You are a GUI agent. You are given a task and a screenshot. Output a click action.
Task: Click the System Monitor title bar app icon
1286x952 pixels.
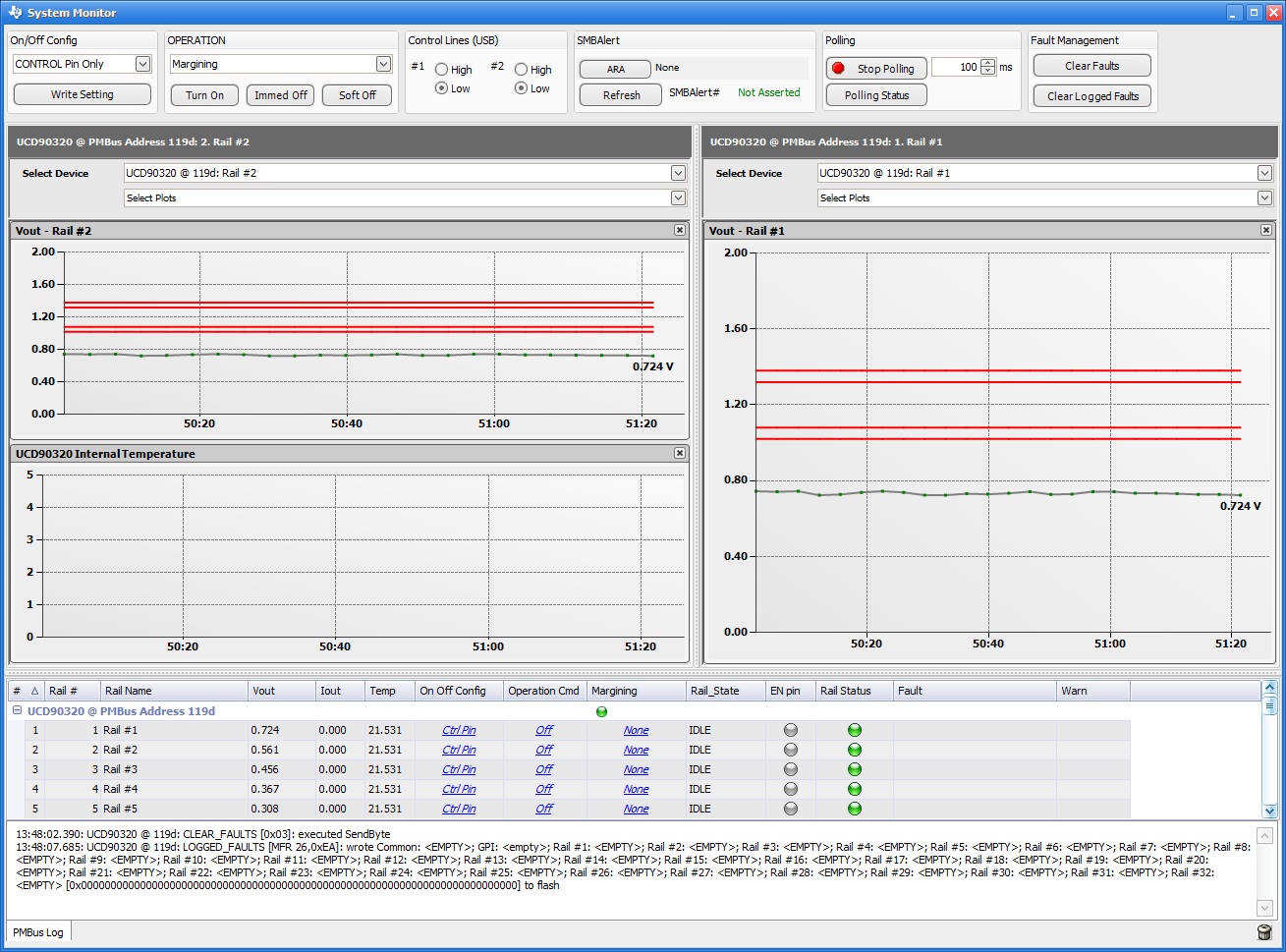[x=14, y=13]
